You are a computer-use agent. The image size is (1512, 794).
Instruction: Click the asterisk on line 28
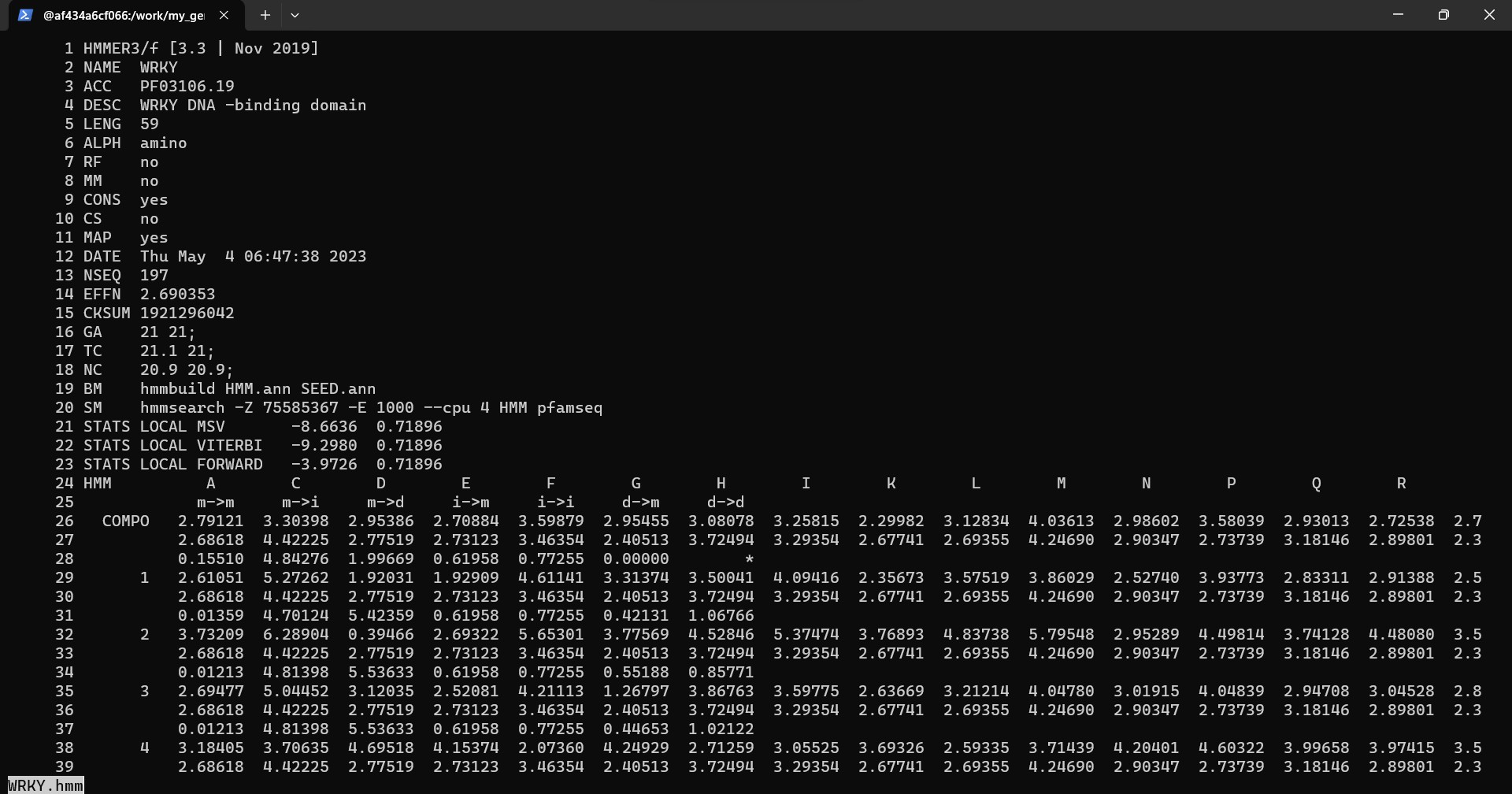[x=749, y=558]
